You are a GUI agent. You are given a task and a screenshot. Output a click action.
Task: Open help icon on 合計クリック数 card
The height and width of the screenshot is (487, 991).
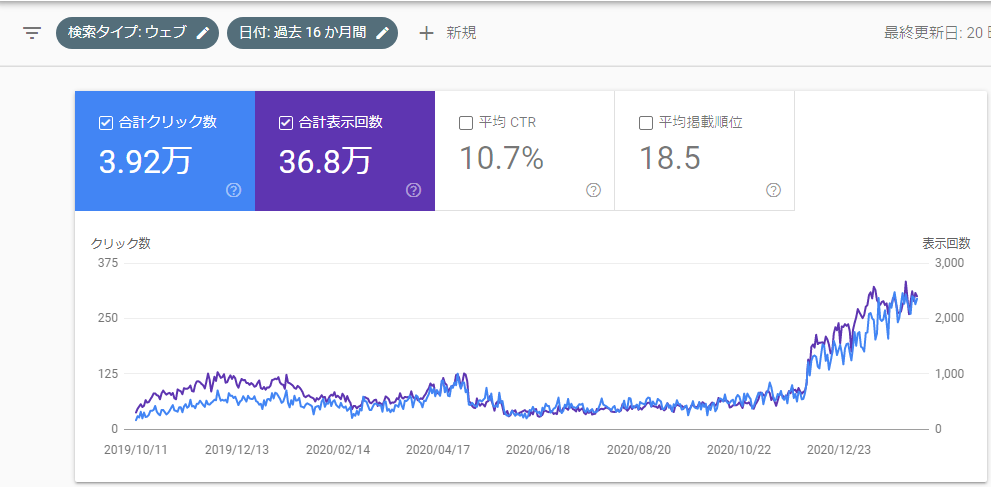(233, 190)
